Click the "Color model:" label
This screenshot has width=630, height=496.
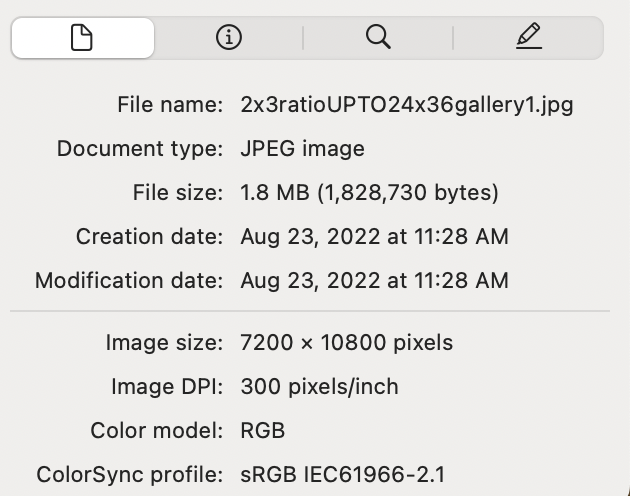point(156,431)
